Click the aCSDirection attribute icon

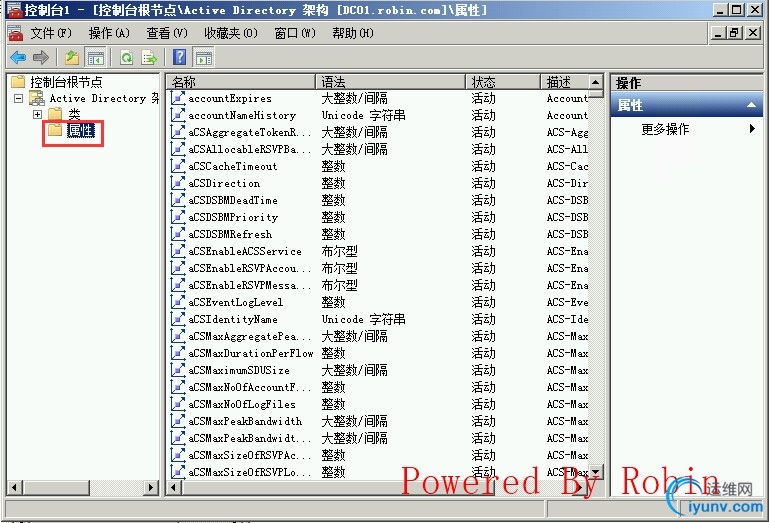point(178,183)
